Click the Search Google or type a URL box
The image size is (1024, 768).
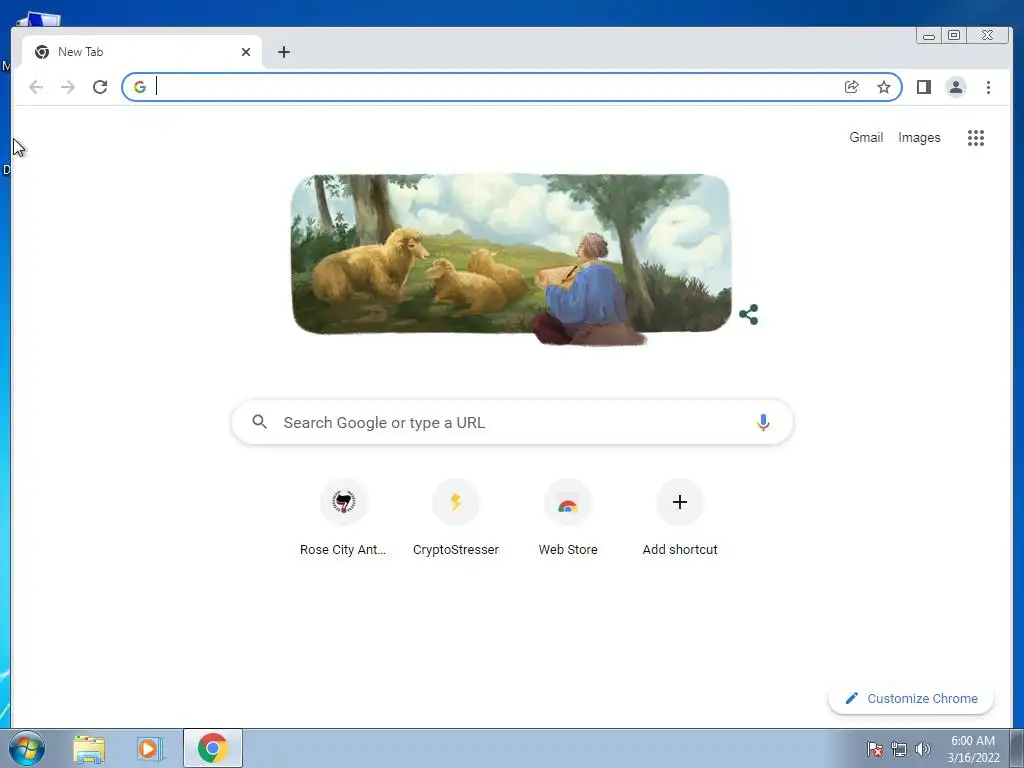coord(512,423)
